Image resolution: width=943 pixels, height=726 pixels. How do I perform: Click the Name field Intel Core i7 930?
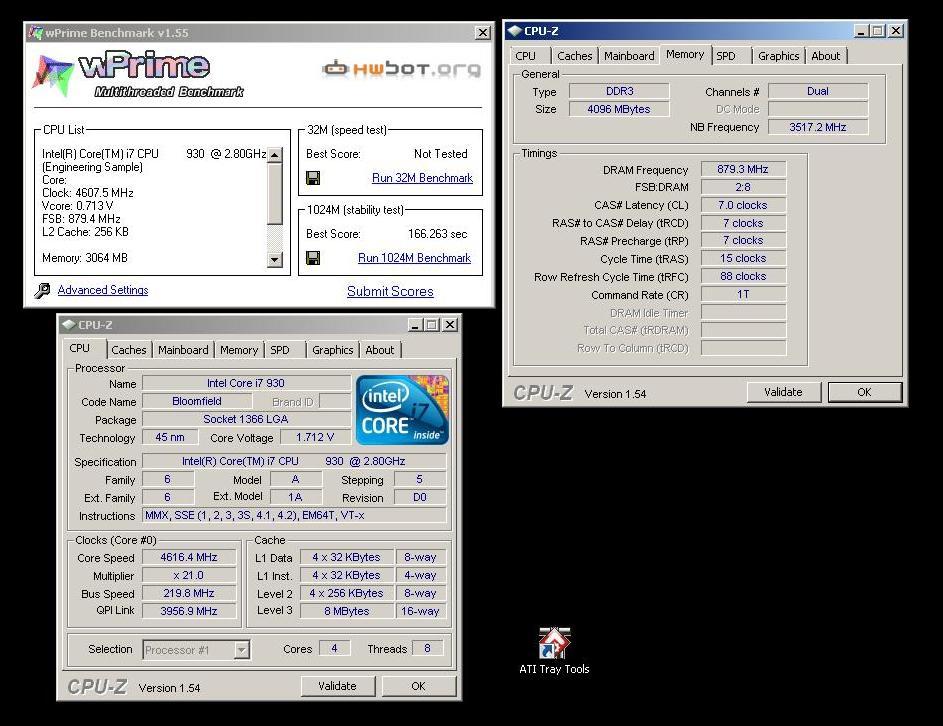(x=247, y=383)
